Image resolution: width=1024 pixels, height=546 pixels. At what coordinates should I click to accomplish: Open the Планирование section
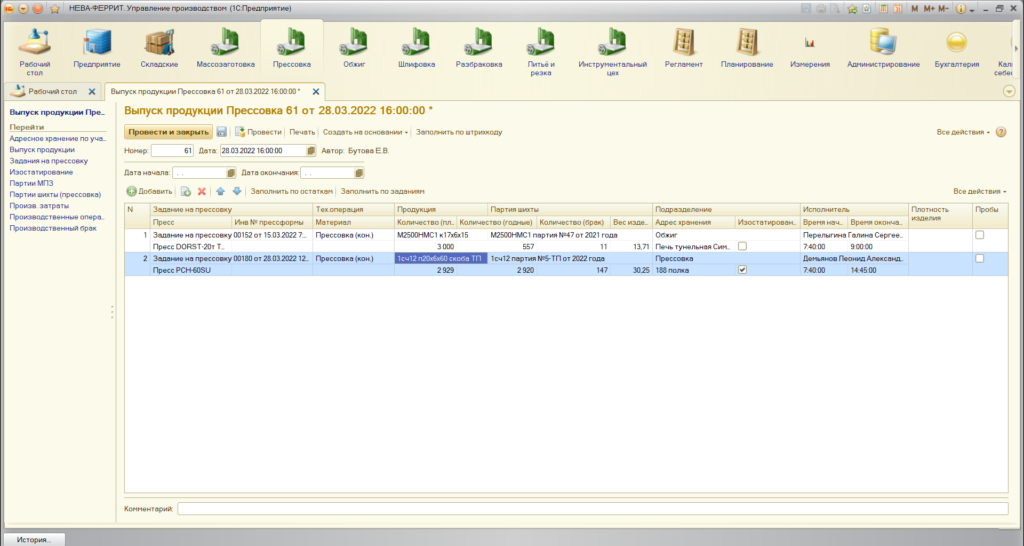[x=746, y=49]
